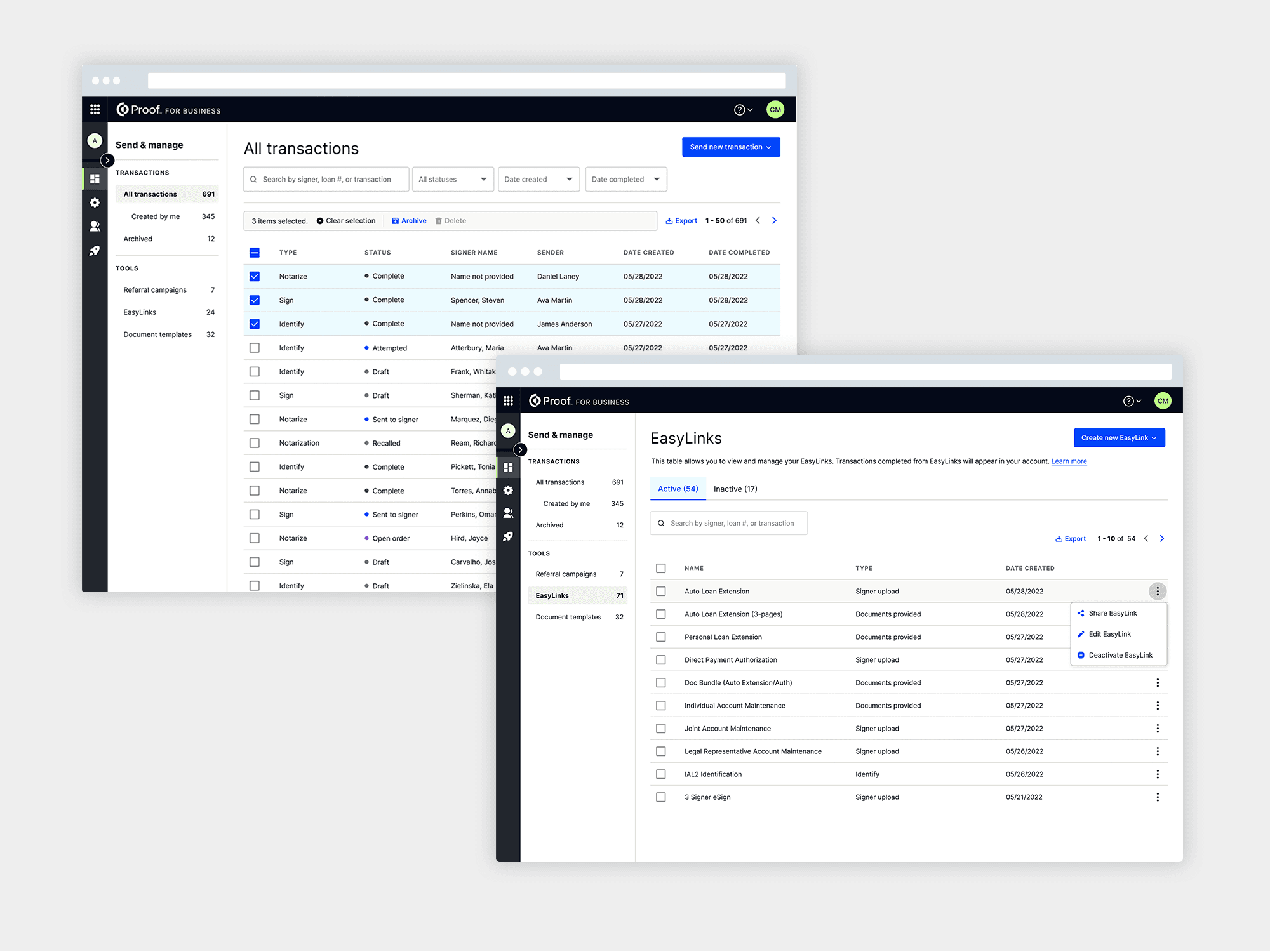Uncheck Spencer, Steven Sign transaction

click(255, 300)
